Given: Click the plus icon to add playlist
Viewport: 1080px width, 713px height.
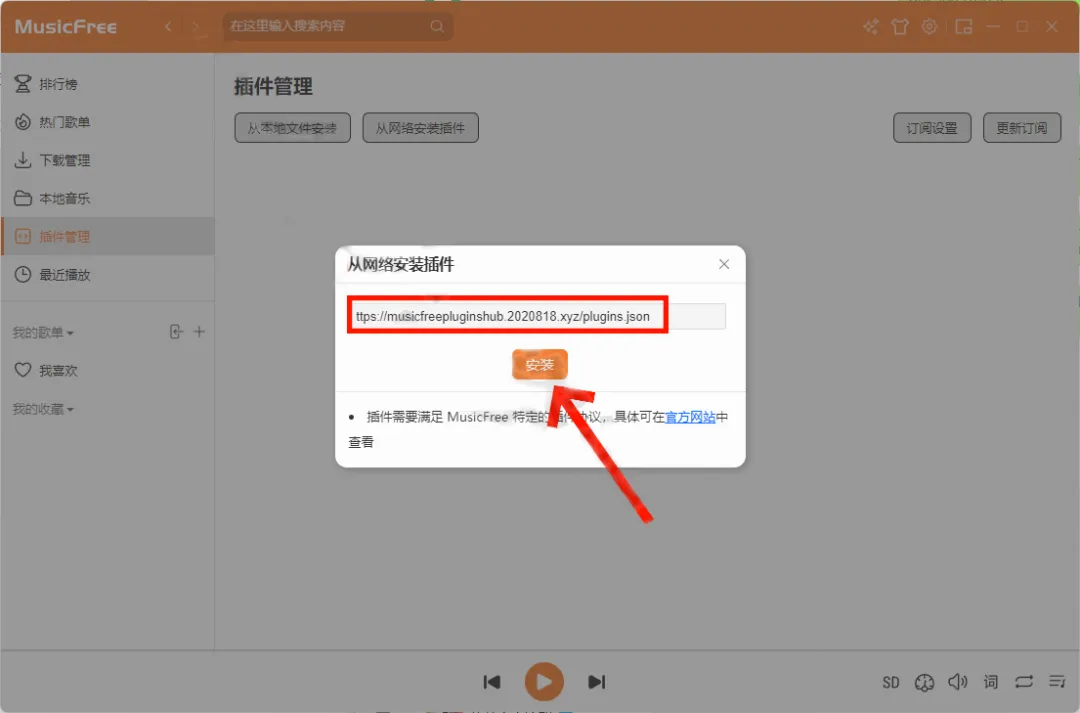Looking at the screenshot, I should 199,332.
